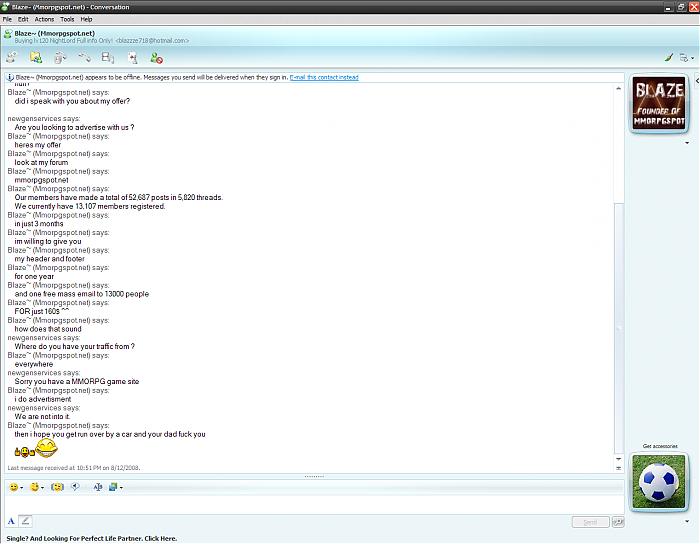Click the voice clip icon
The image size is (700, 544).
coord(75,486)
